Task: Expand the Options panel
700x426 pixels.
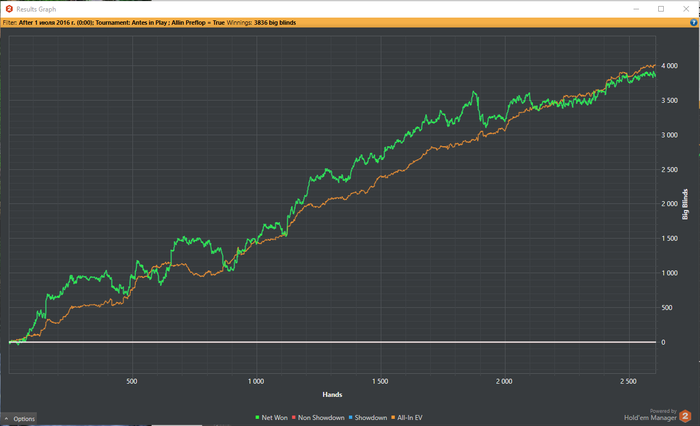Action: click(x=19, y=418)
